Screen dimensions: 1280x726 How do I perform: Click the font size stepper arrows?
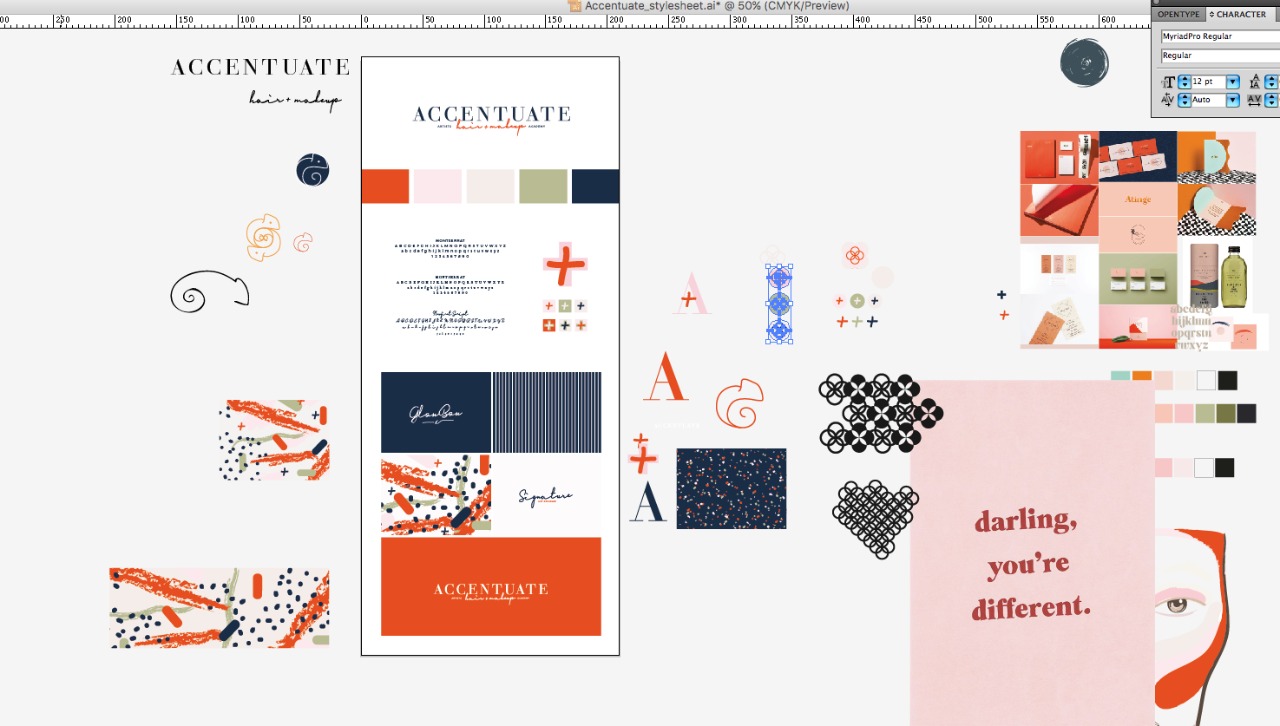[1184, 82]
